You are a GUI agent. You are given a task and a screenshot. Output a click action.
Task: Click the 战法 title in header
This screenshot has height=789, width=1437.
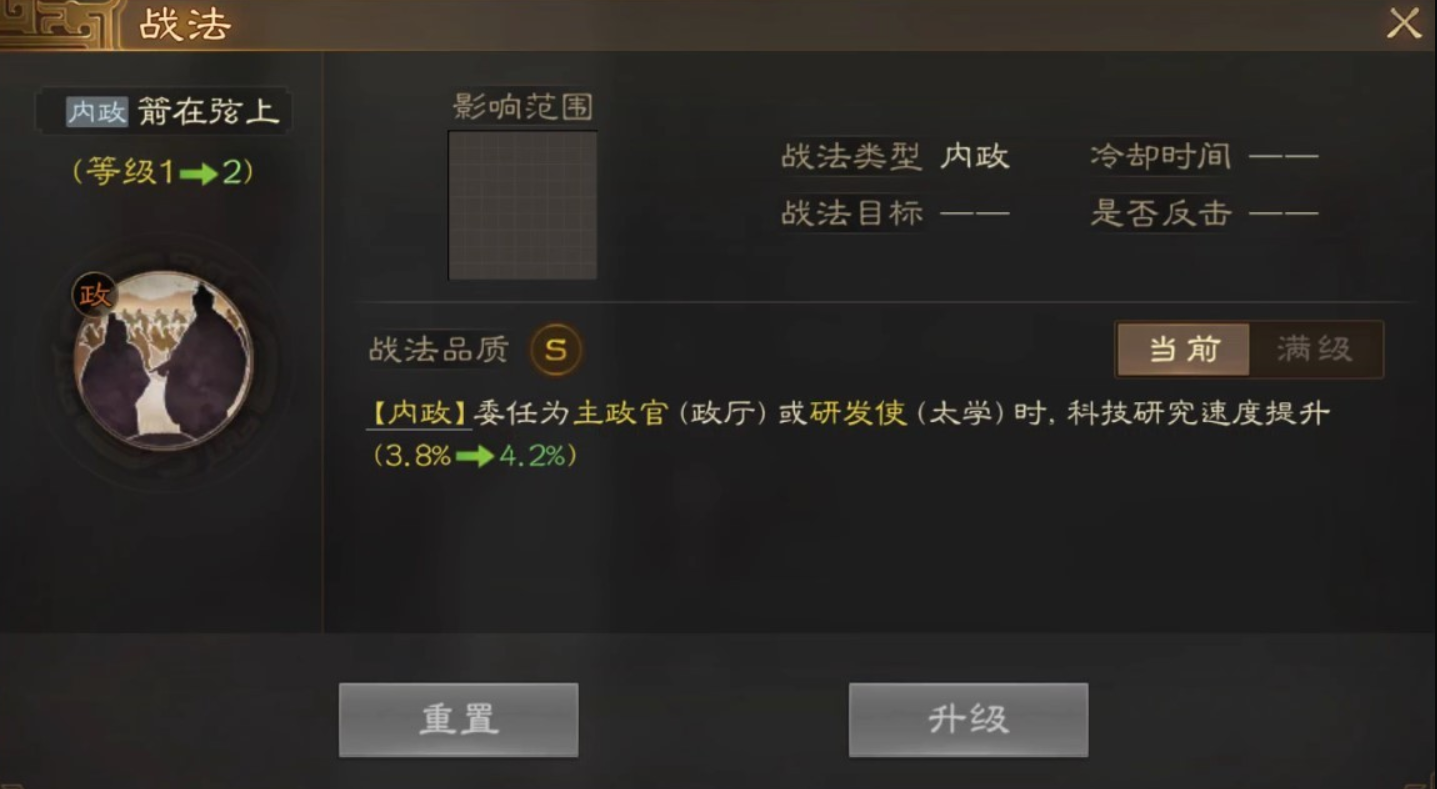point(186,25)
